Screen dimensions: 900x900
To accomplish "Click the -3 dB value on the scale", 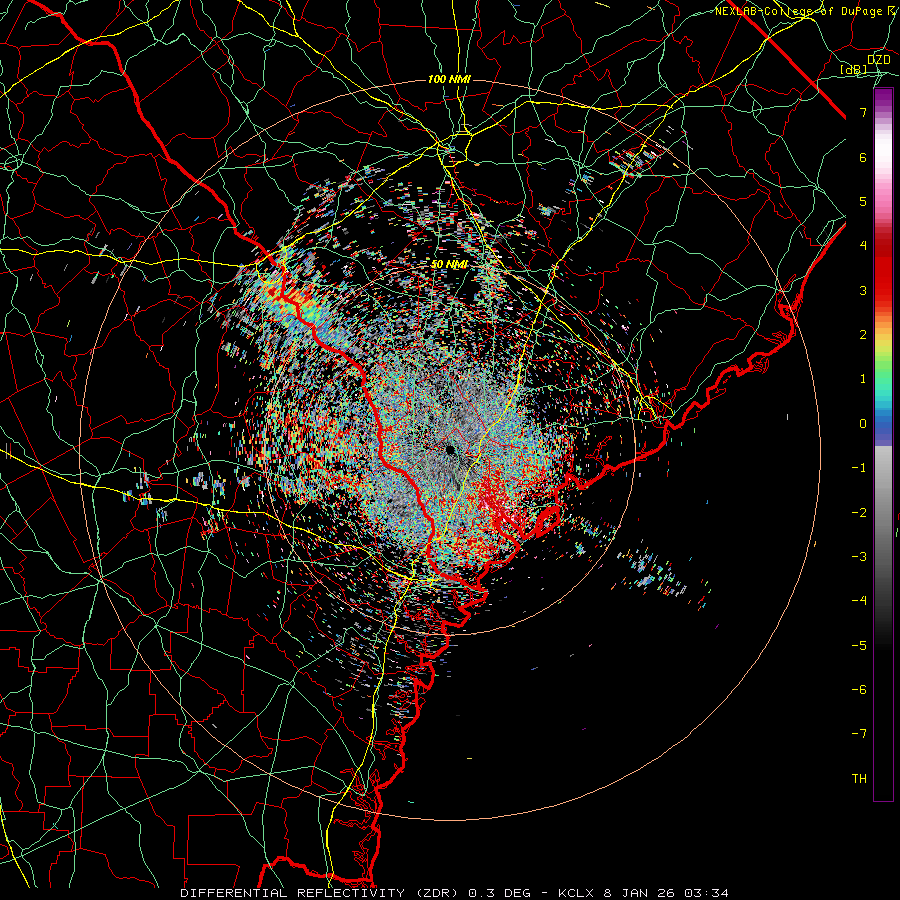I will pos(859,557).
